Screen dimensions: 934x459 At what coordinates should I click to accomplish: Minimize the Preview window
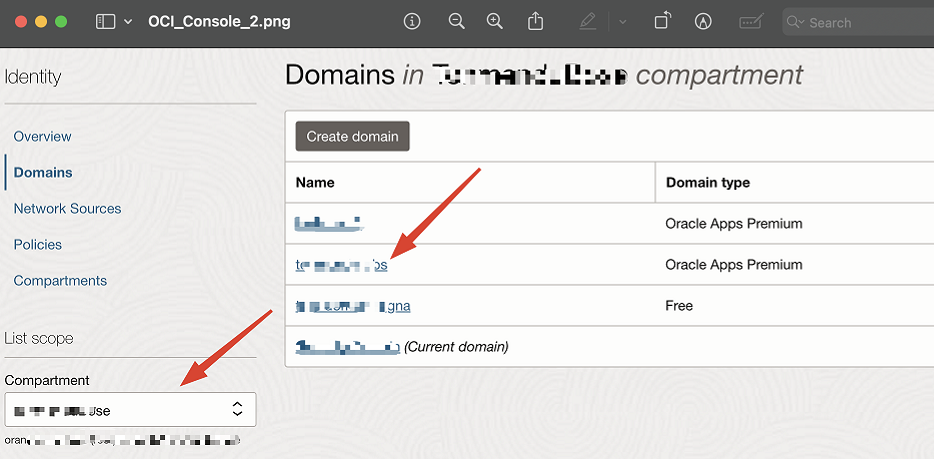tap(41, 22)
